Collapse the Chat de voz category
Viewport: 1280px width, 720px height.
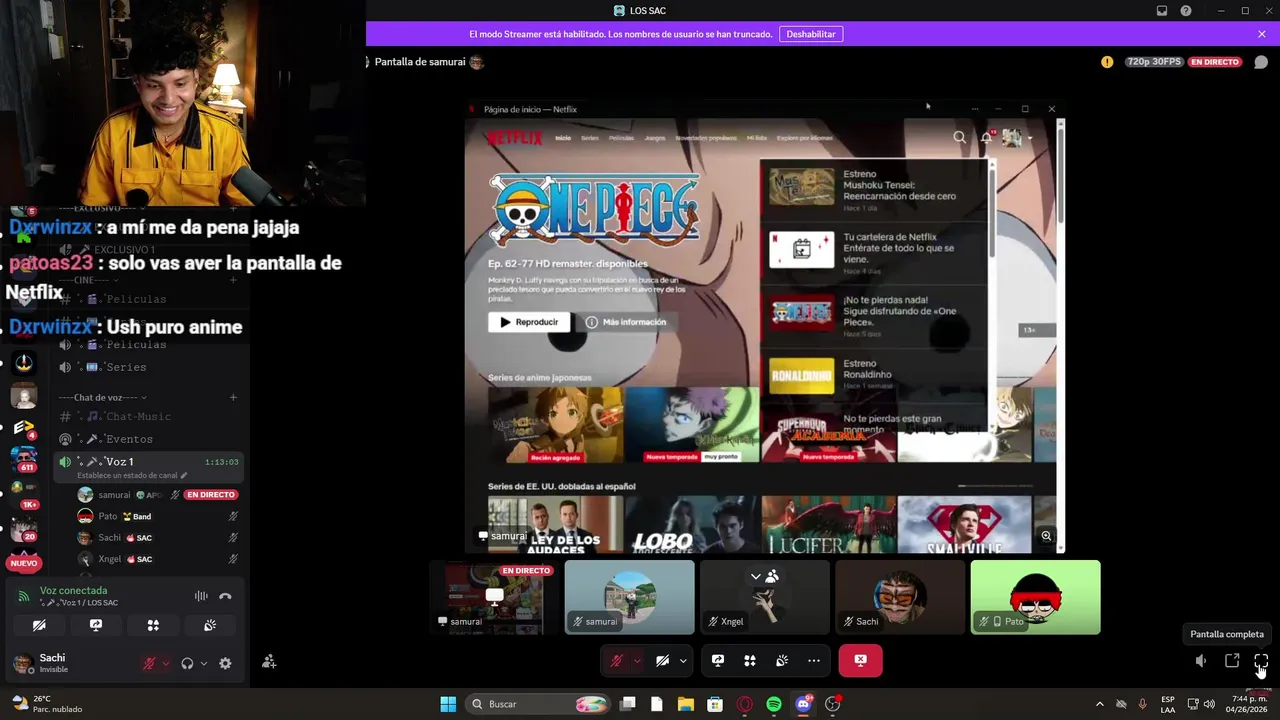(x=103, y=397)
